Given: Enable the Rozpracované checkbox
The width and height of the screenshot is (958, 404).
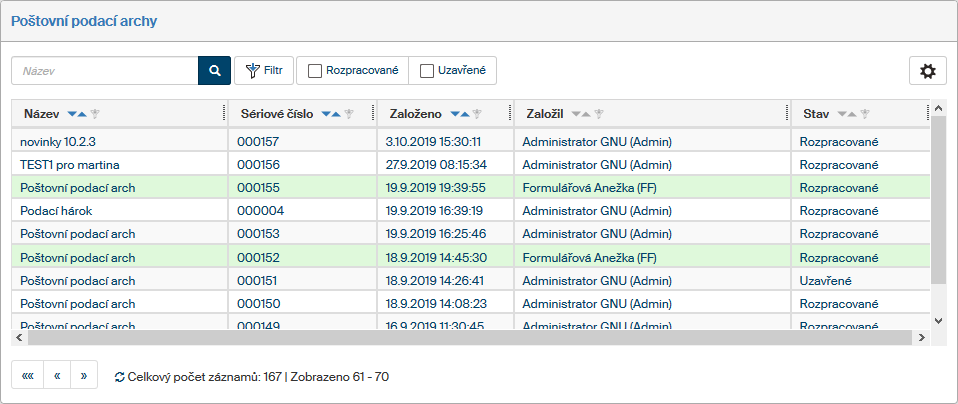Looking at the screenshot, I should click(315, 71).
